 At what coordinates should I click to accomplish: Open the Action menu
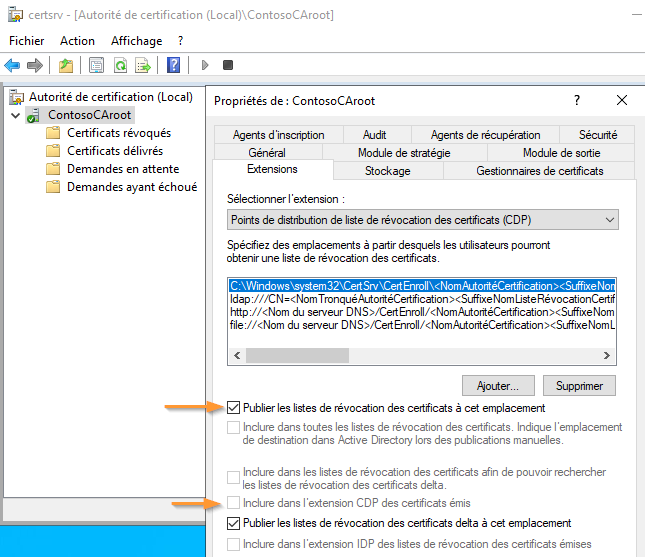(77, 41)
